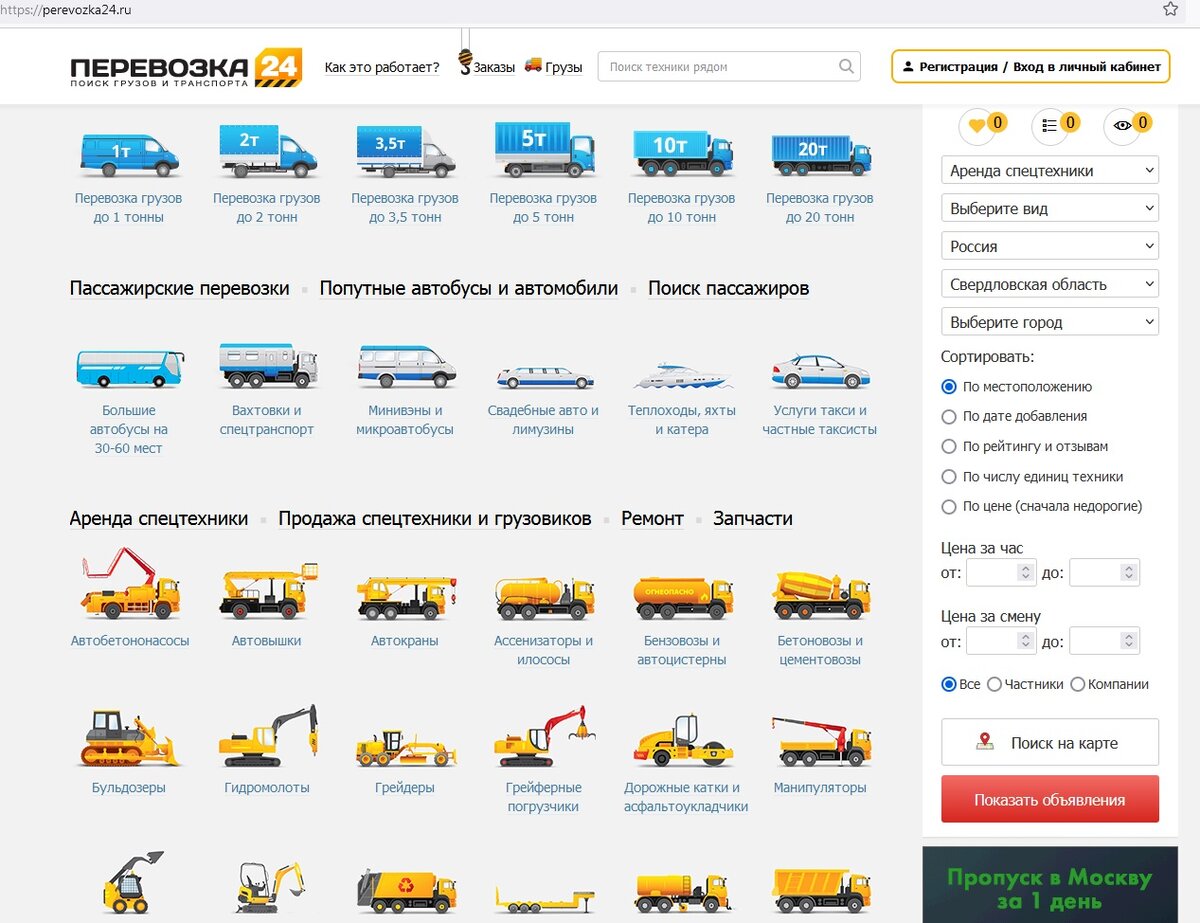
Task: Select sorting По местоположению
Action: coord(949,386)
